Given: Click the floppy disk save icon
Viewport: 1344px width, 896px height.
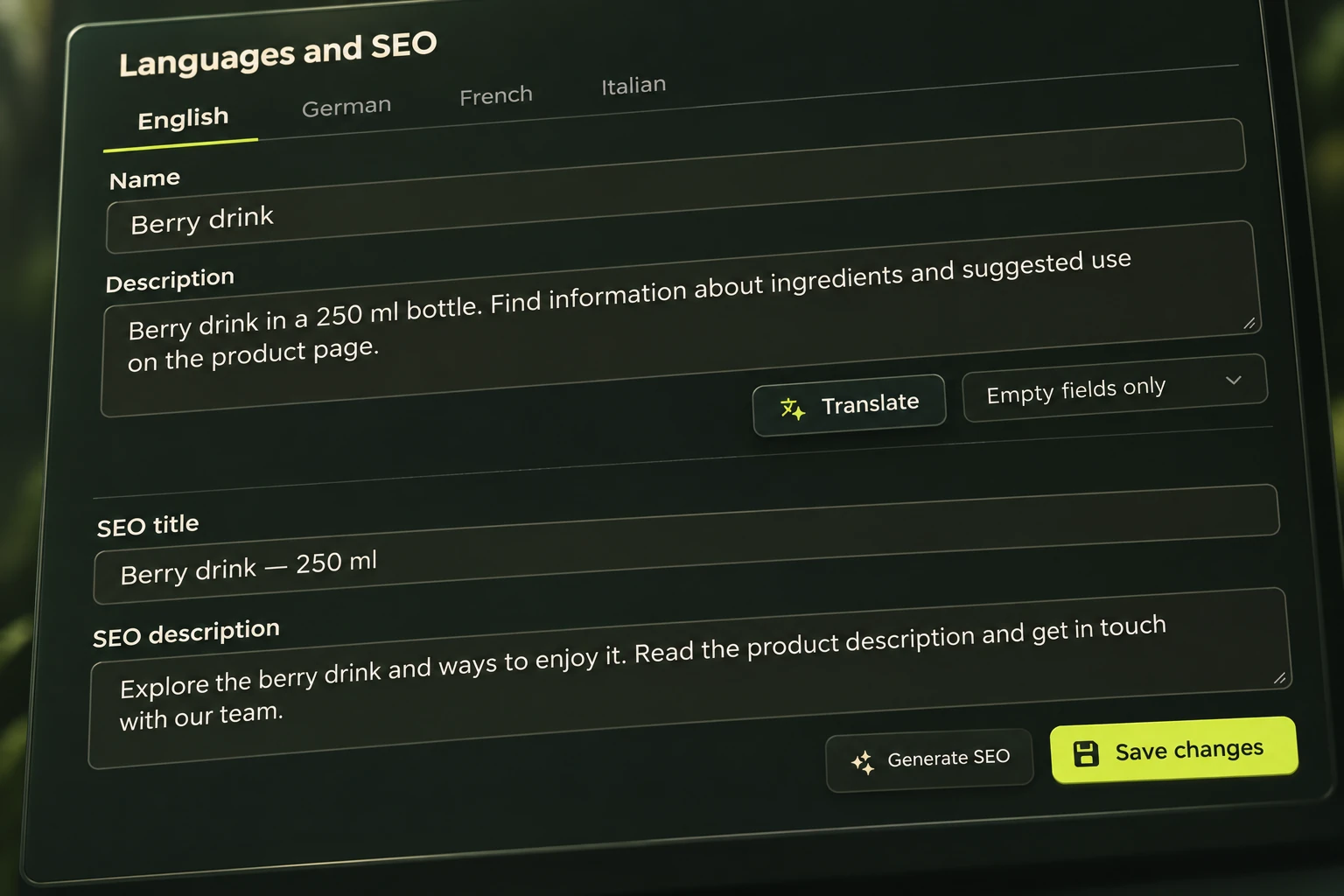Looking at the screenshot, I should pos(1086,753).
